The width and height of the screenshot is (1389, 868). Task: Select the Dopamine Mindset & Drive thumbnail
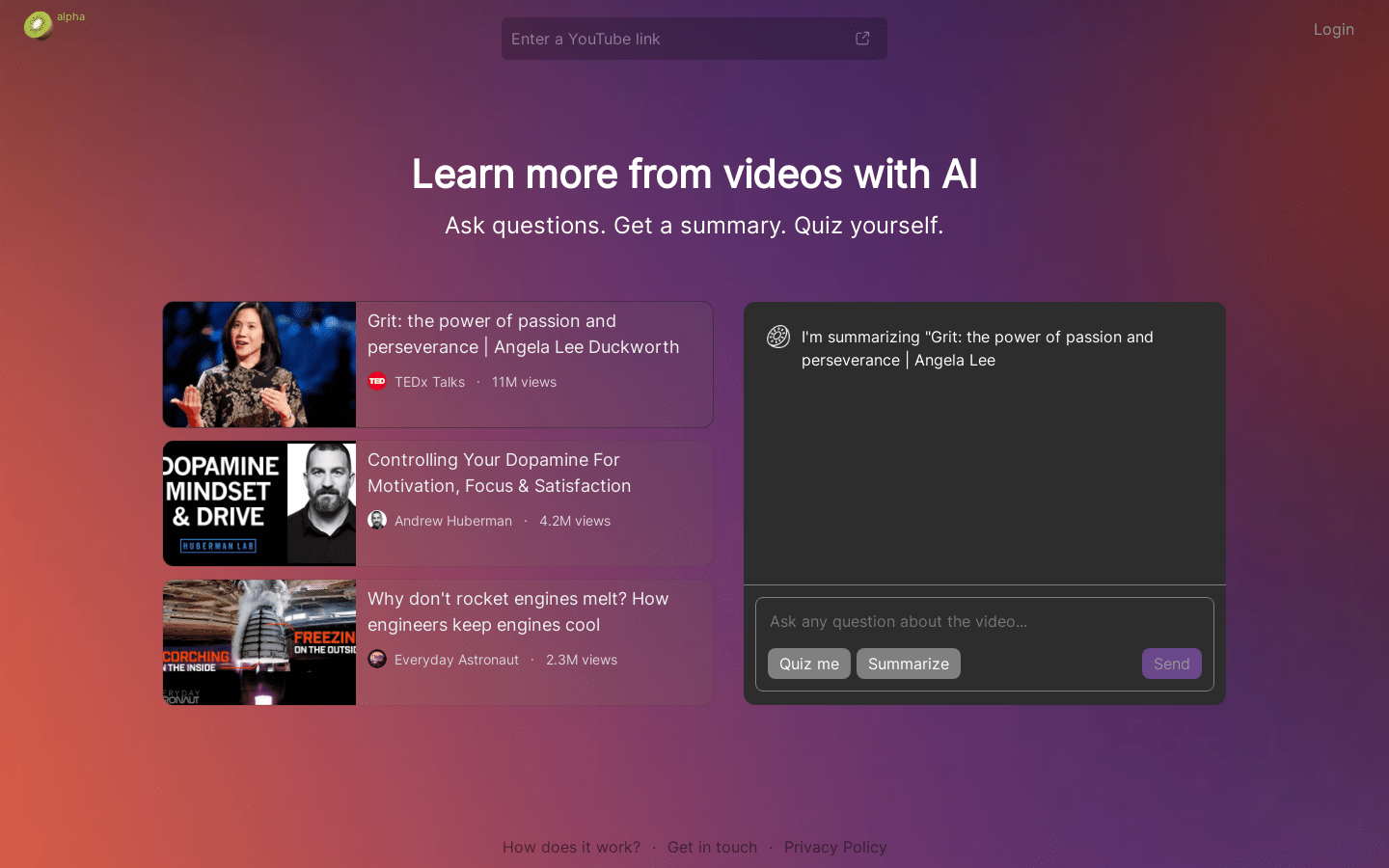pyautogui.click(x=259, y=503)
